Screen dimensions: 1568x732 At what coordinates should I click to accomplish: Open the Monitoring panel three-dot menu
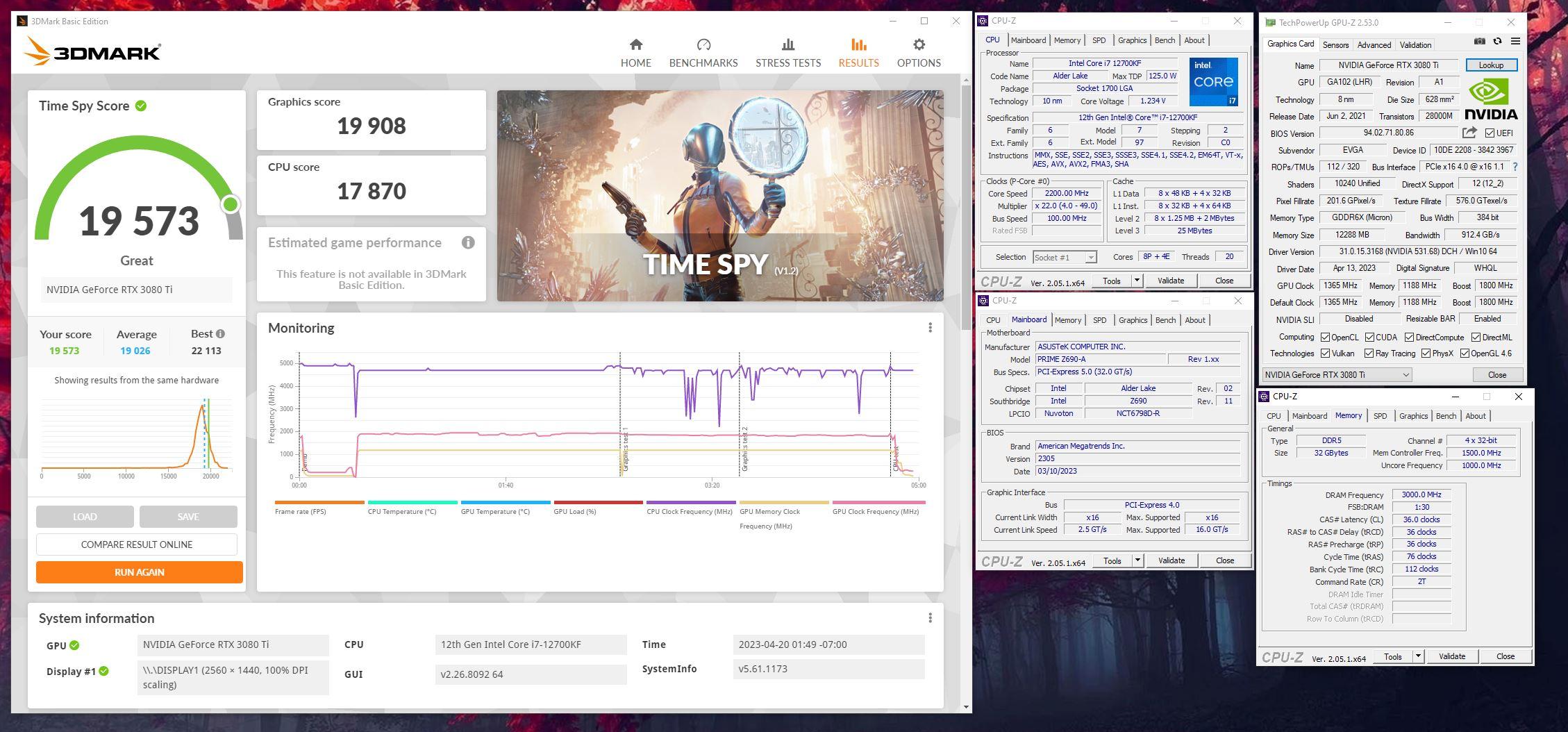coord(930,328)
